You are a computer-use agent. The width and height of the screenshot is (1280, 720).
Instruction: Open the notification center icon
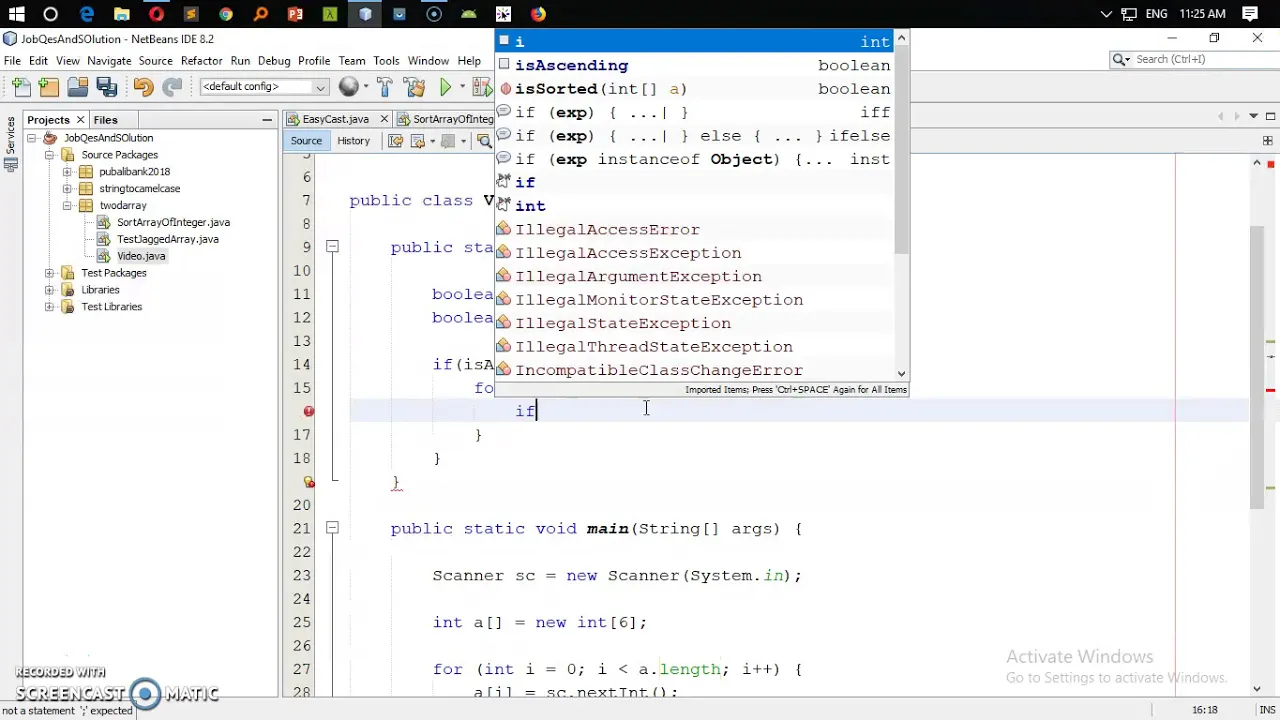point(1250,14)
